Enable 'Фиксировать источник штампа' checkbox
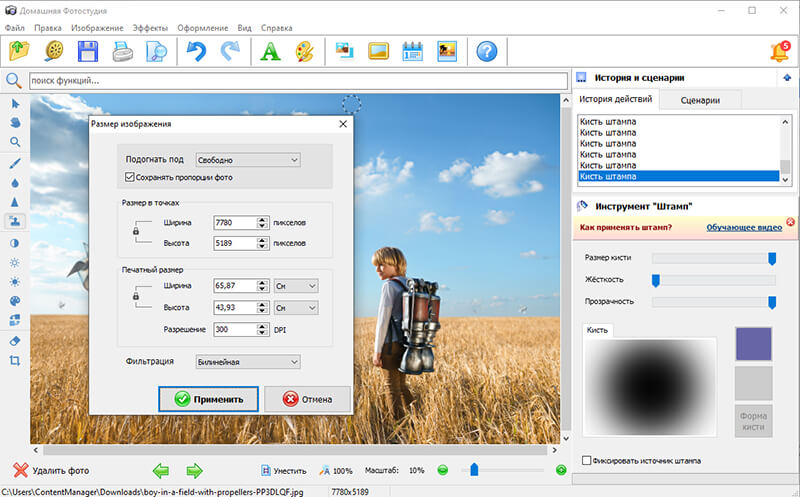This screenshot has height=497, width=800. (x=587, y=461)
